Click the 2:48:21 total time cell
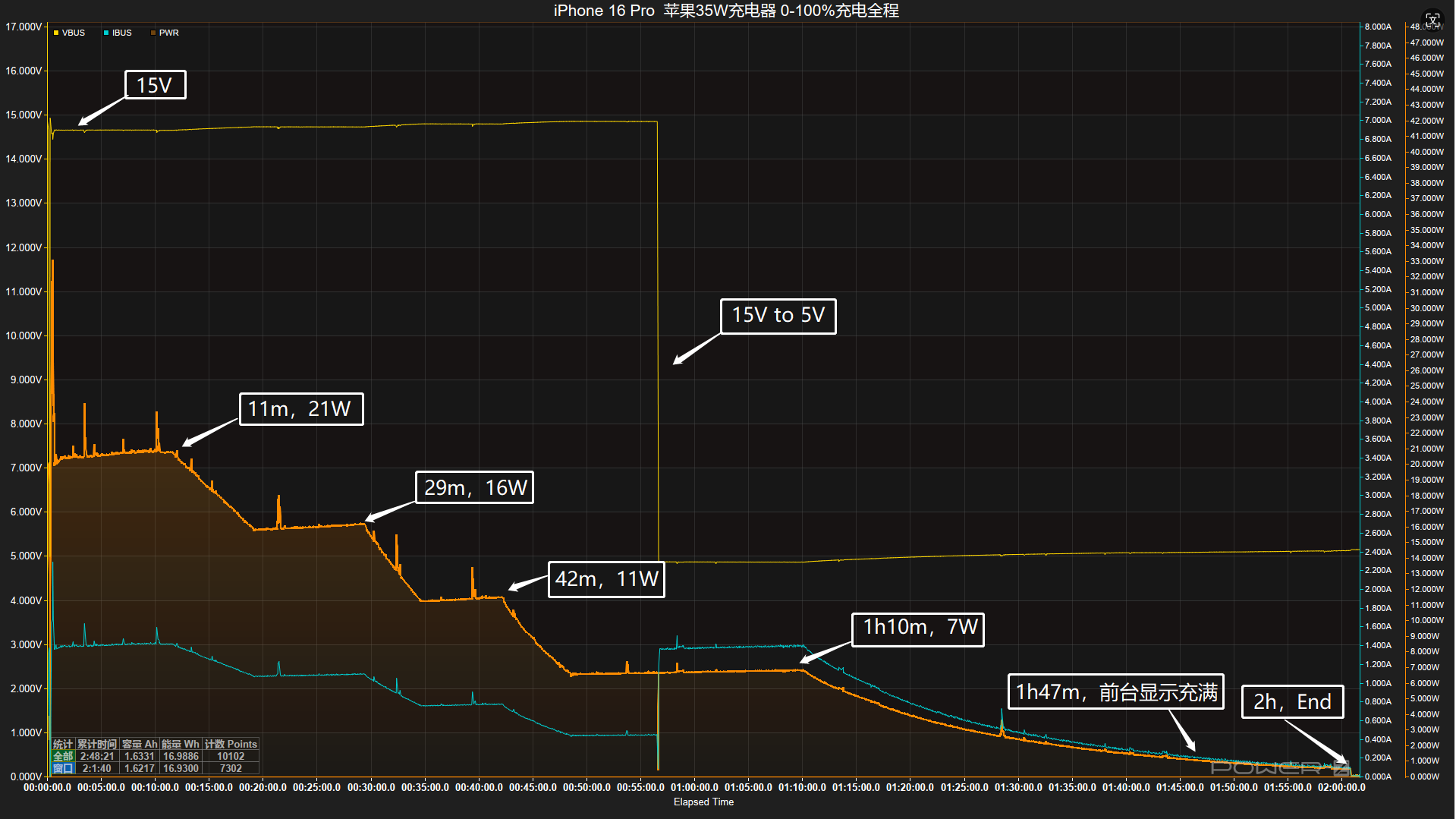 tap(97, 756)
